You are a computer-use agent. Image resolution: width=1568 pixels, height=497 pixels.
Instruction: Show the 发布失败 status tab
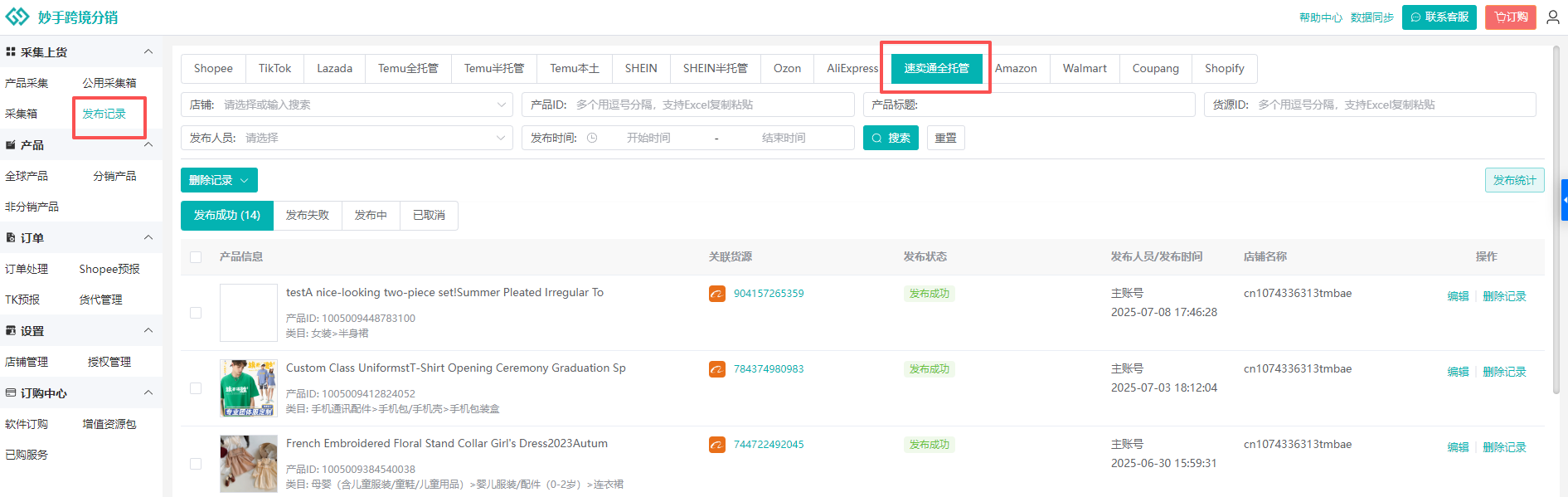pyautogui.click(x=307, y=215)
